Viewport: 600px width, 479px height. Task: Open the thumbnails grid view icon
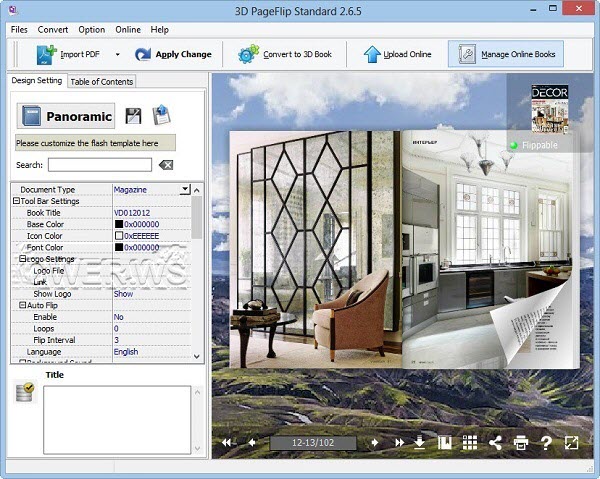(469, 442)
